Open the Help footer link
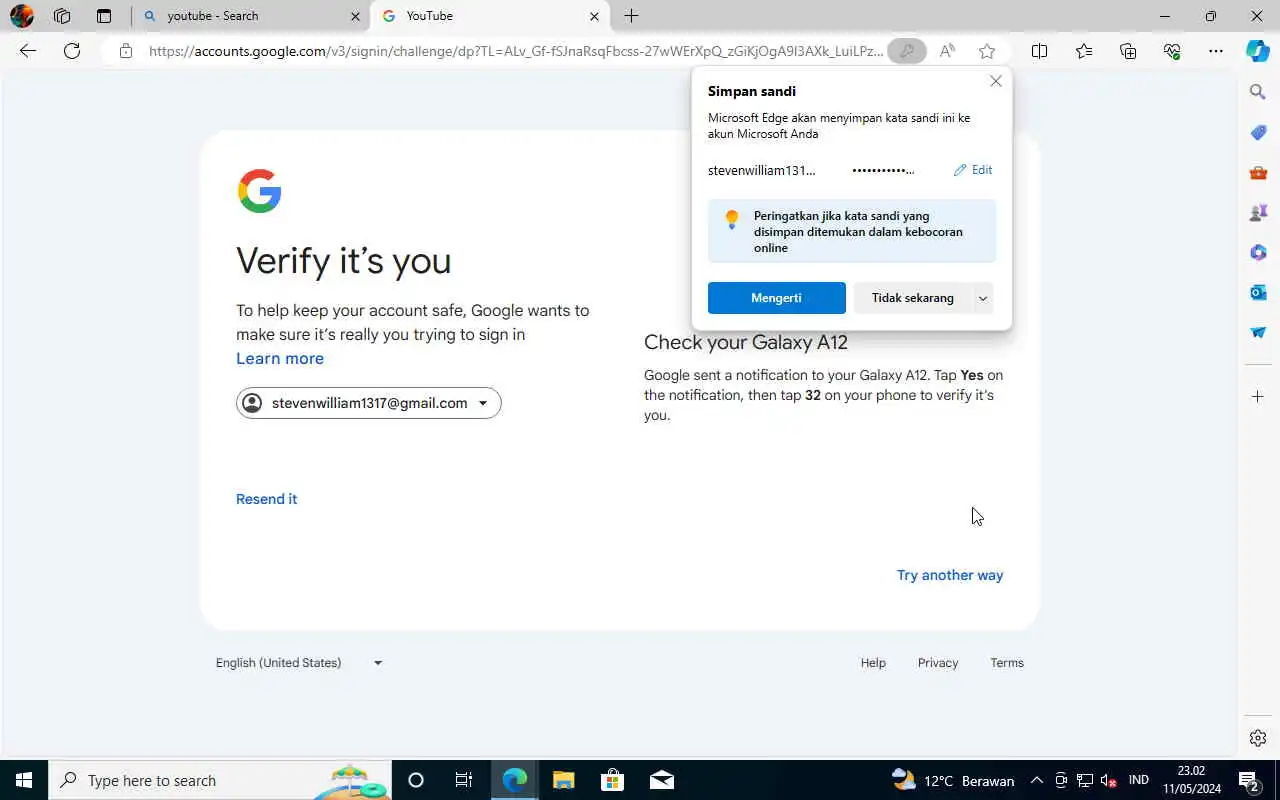Image resolution: width=1280 pixels, height=800 pixels. 873,663
